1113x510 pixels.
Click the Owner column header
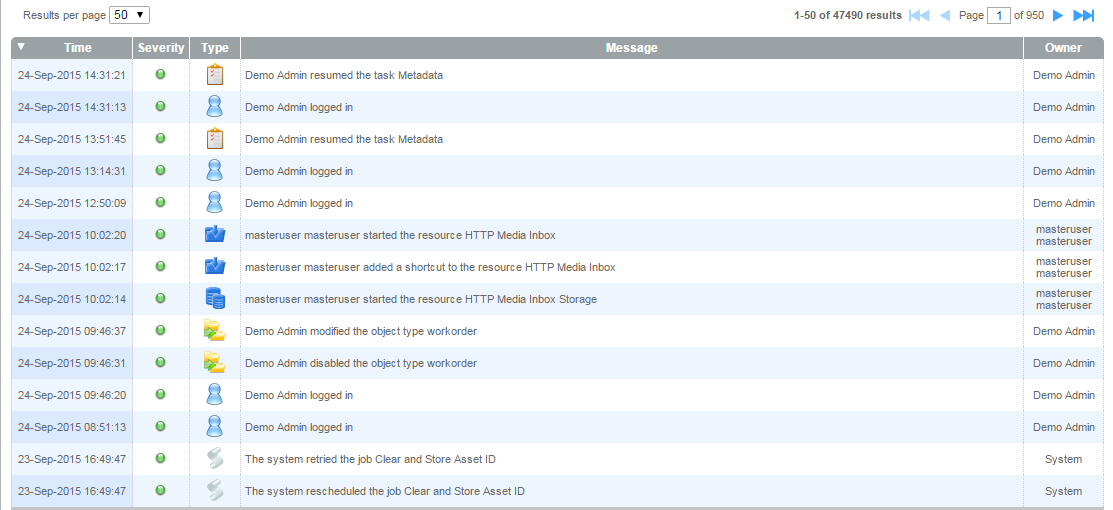coord(1063,48)
